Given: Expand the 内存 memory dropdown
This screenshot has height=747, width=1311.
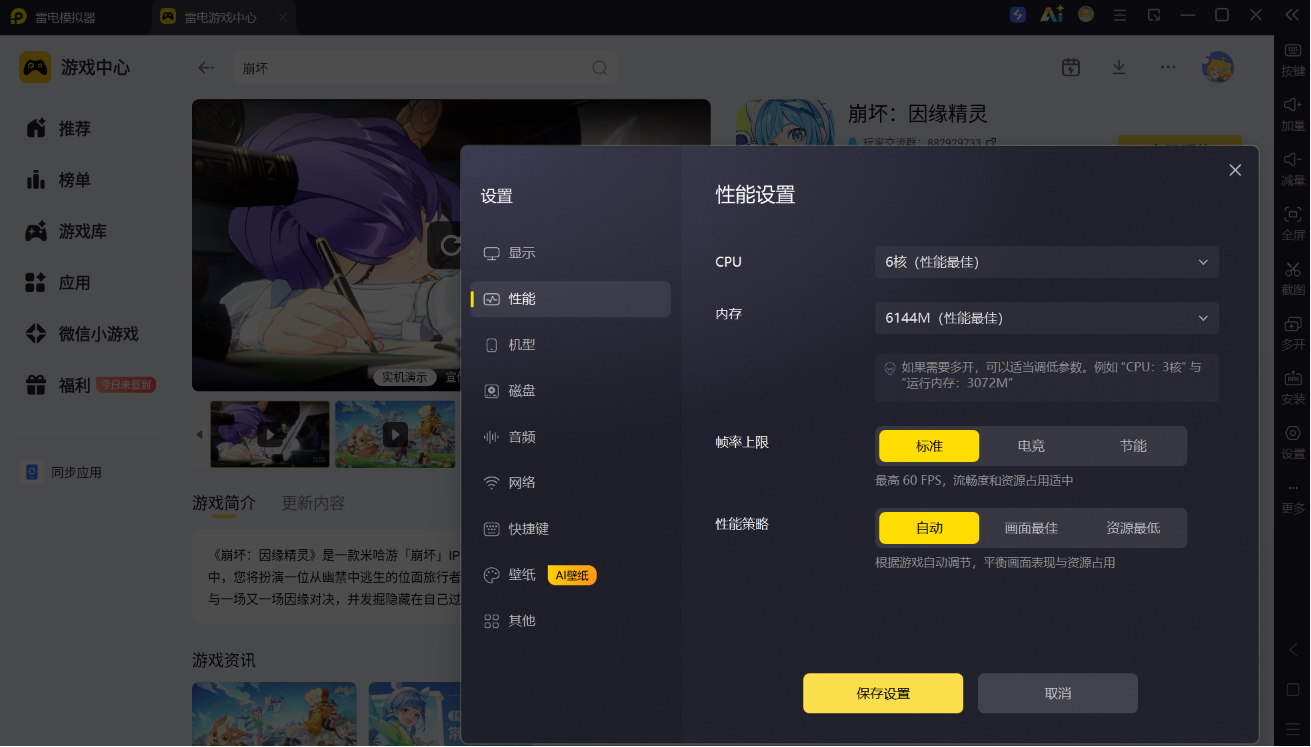Looking at the screenshot, I should (x=1047, y=318).
